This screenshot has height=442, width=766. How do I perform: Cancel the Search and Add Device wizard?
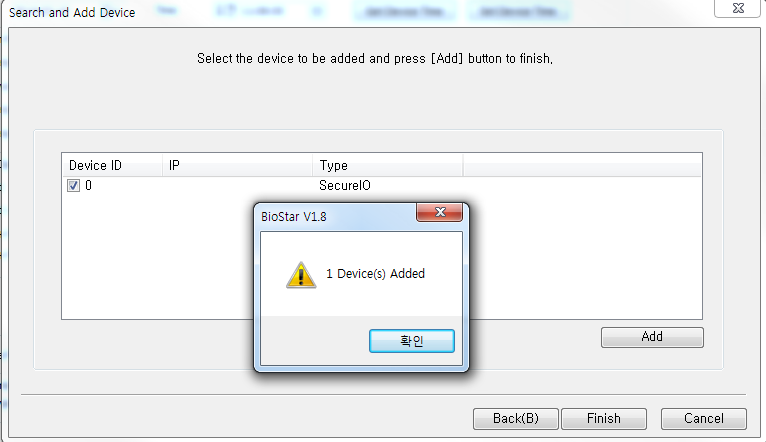pyautogui.click(x=703, y=419)
